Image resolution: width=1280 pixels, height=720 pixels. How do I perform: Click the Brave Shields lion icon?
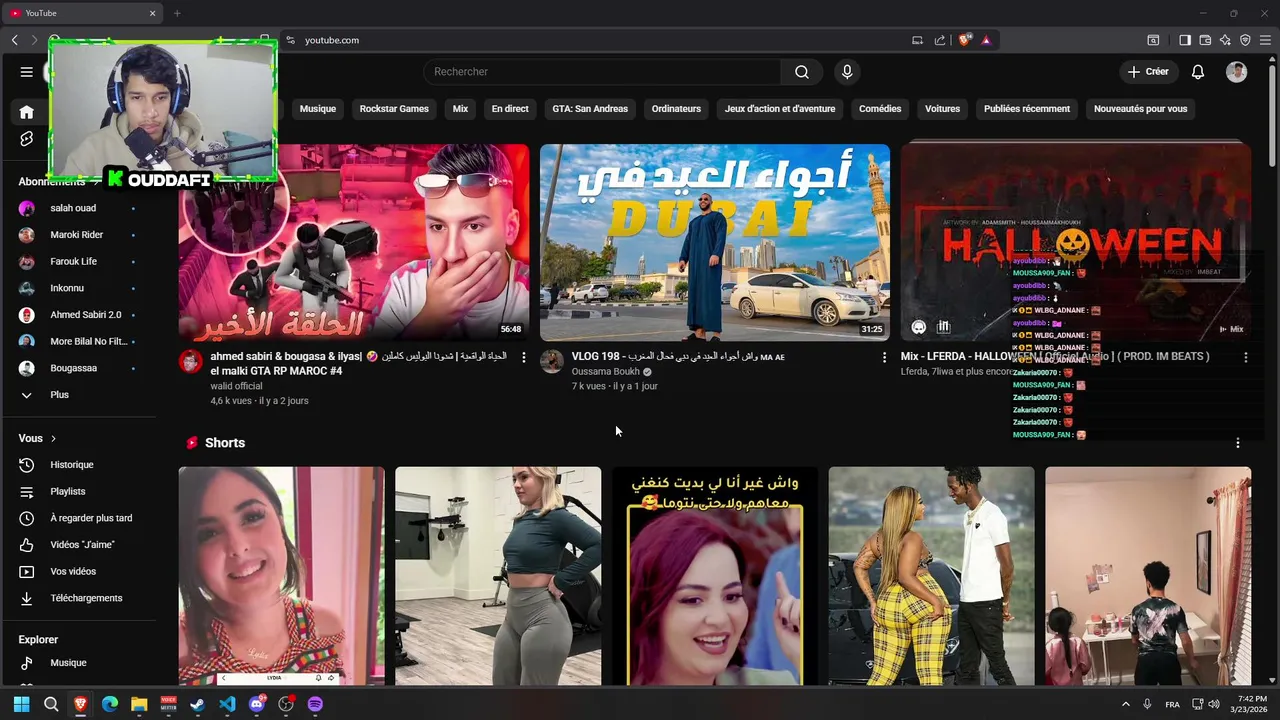coord(965,40)
